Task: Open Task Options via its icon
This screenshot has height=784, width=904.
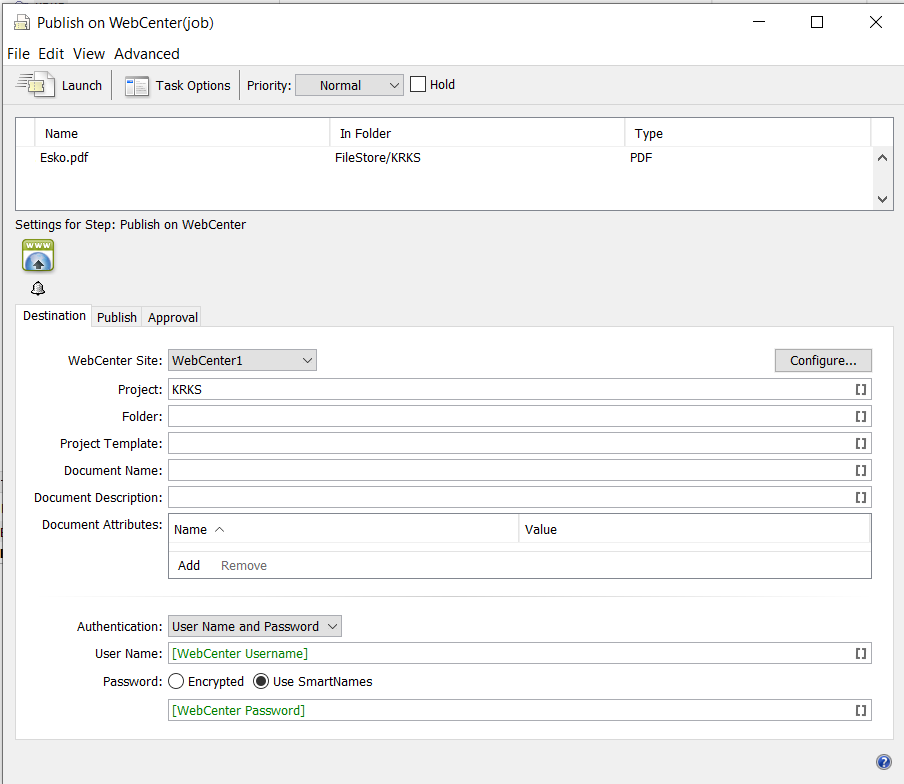Action: [x=137, y=85]
